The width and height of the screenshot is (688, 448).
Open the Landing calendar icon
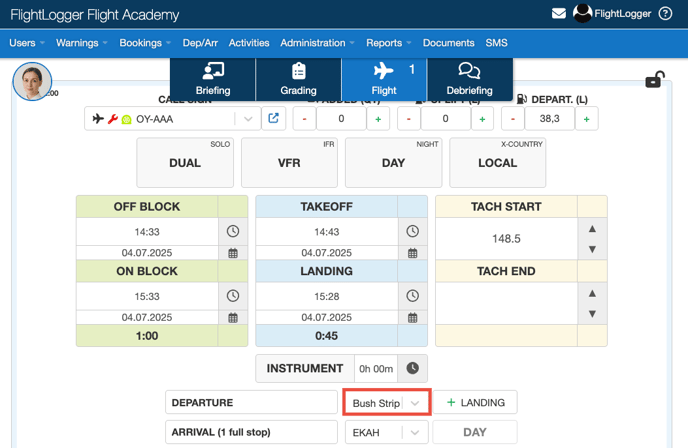click(412, 317)
